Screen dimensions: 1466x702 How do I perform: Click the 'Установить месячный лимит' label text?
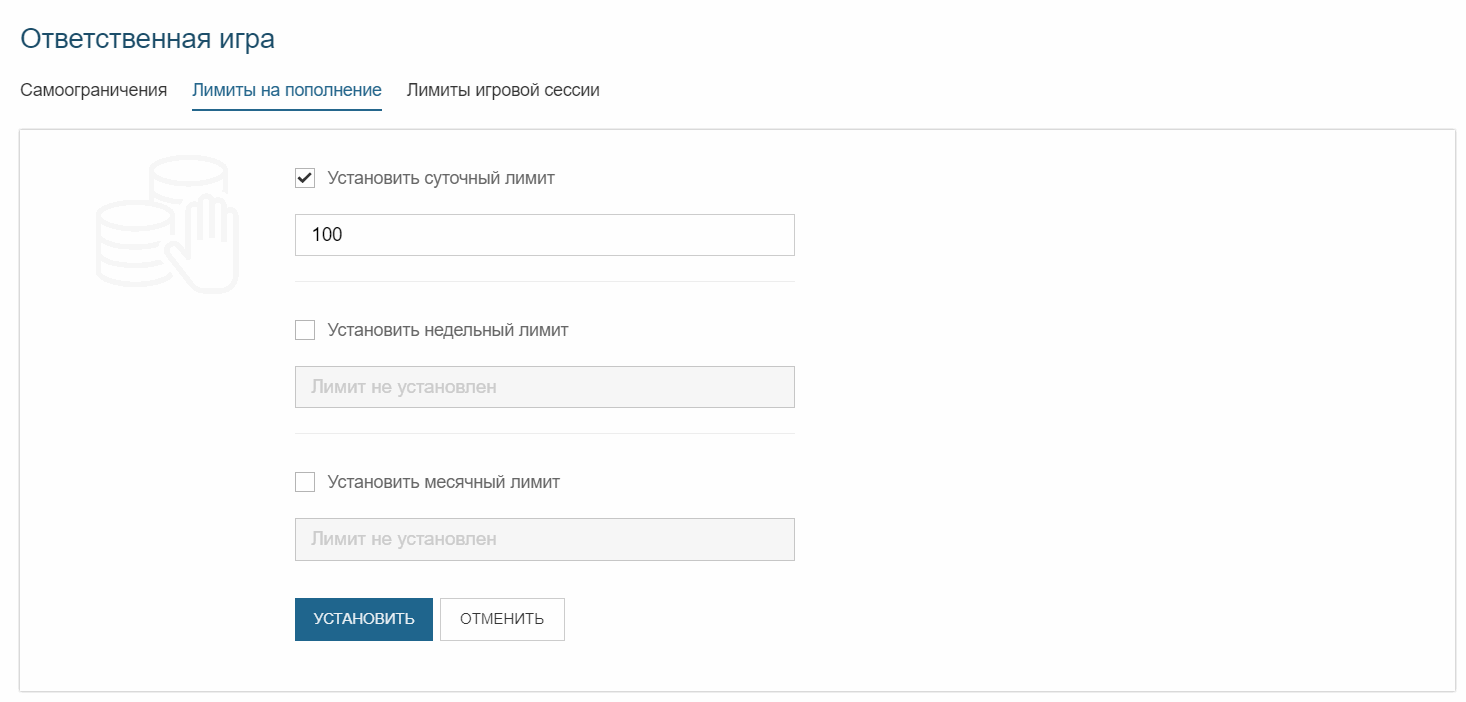pyautogui.click(x=443, y=482)
